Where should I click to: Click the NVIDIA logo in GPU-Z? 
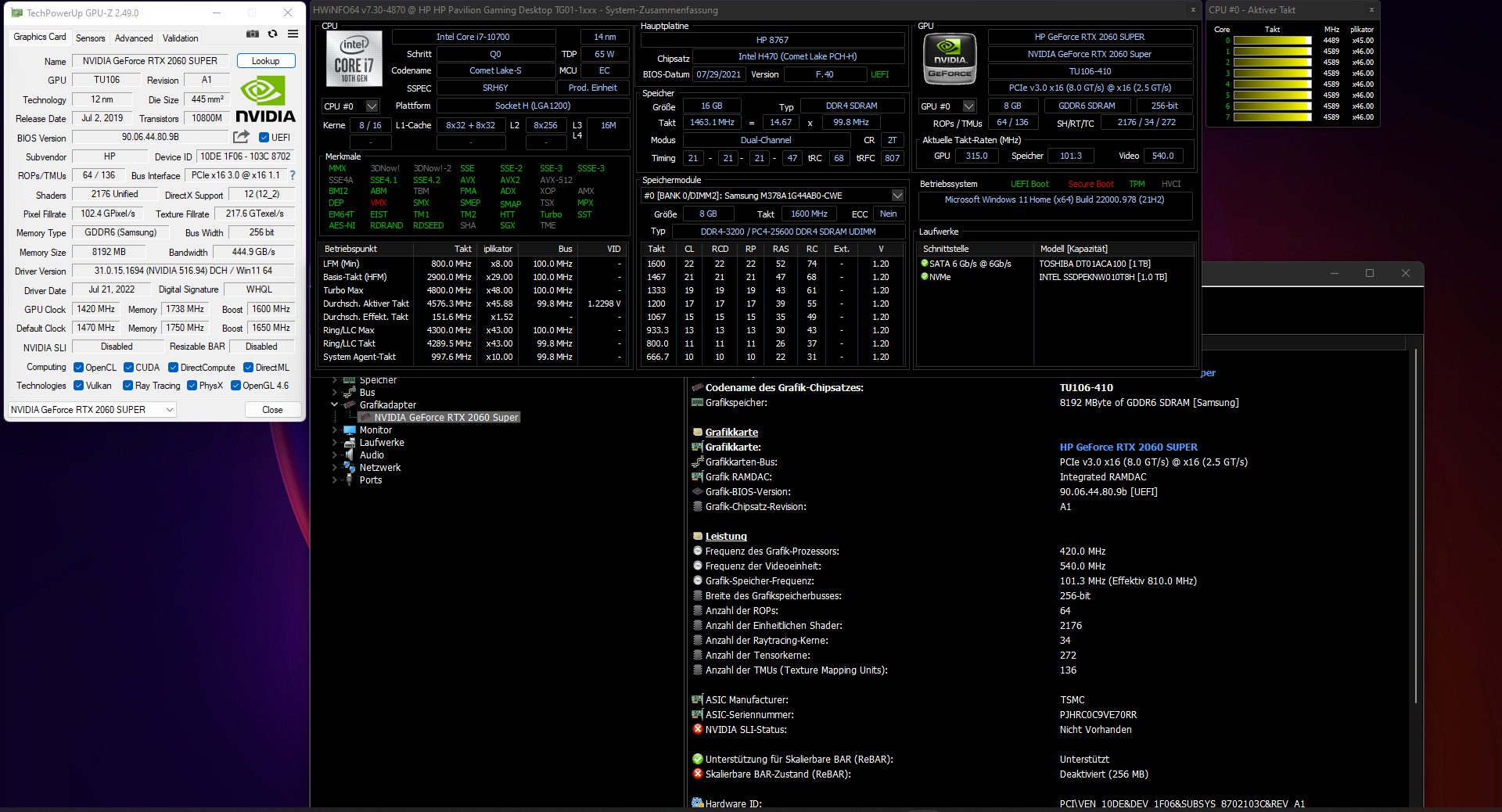pyautogui.click(x=265, y=99)
